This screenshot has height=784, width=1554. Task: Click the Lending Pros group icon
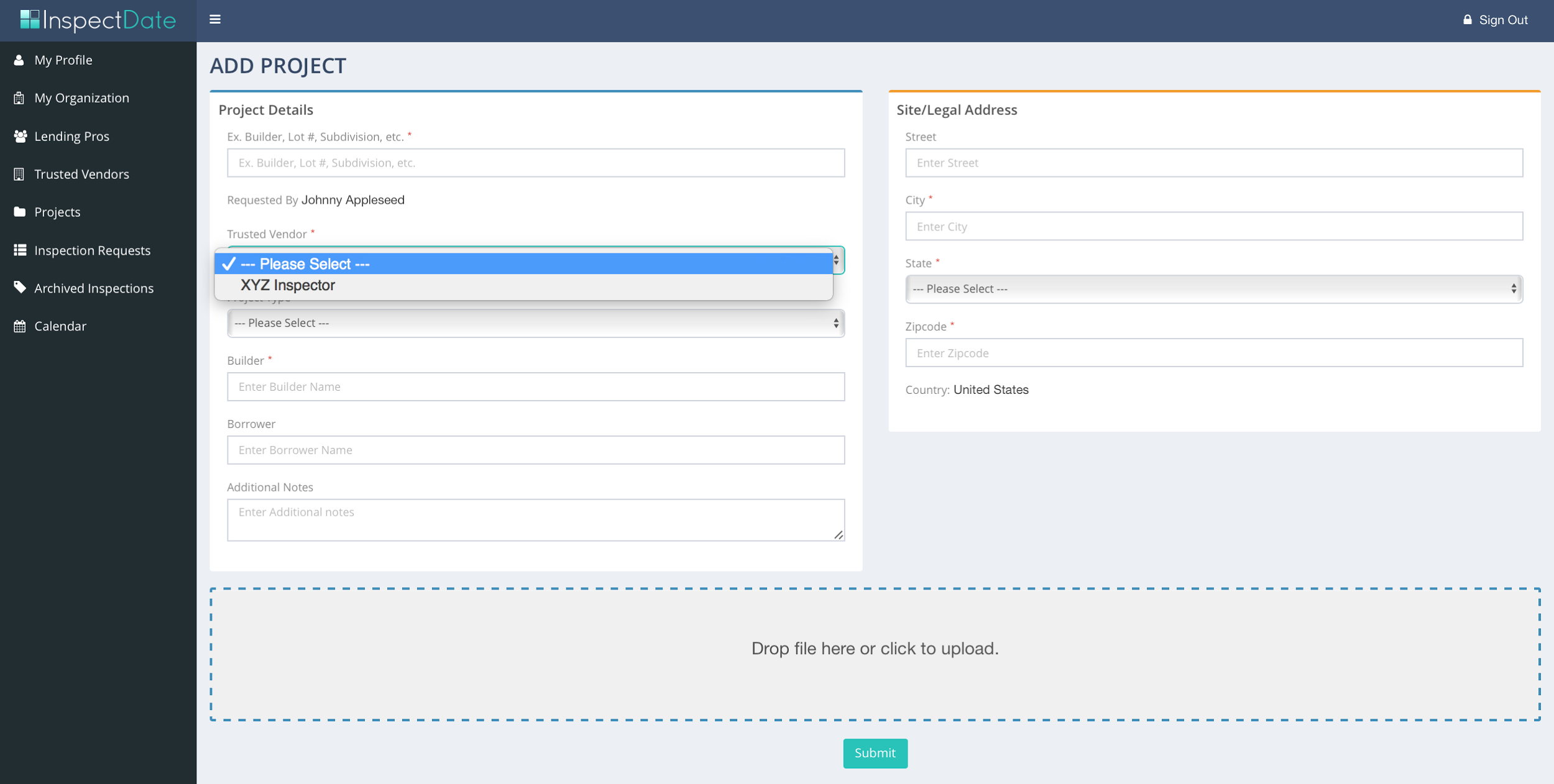click(x=20, y=136)
